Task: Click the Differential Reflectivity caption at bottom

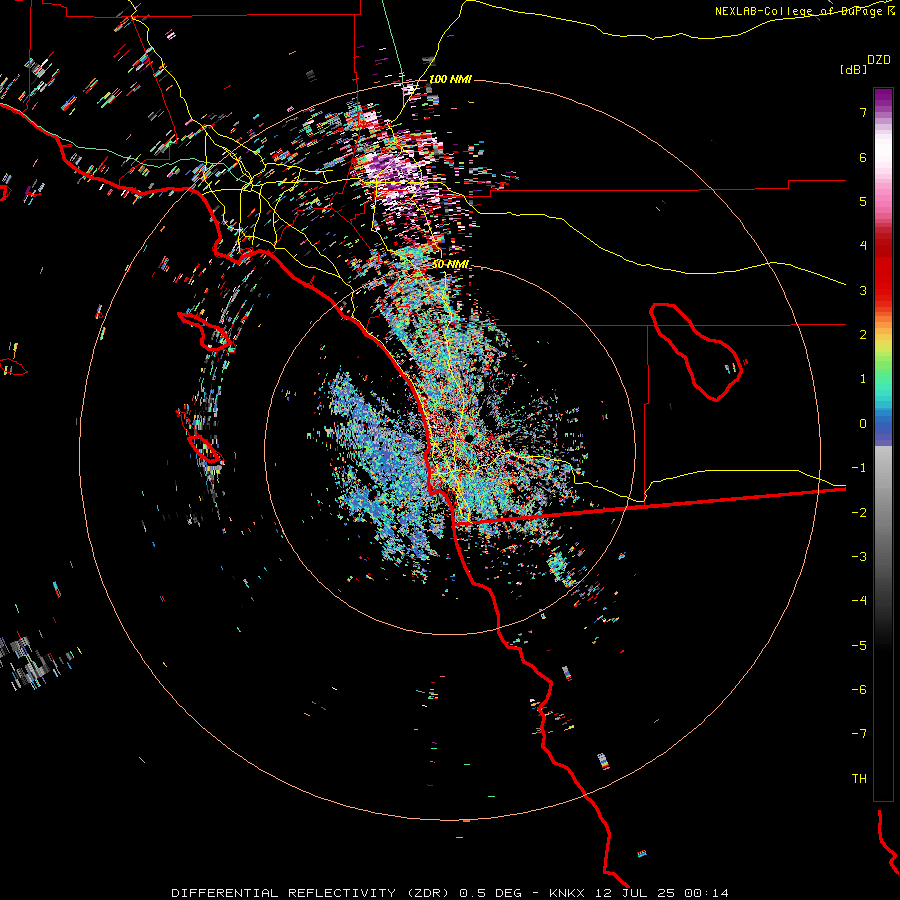Action: pyautogui.click(x=449, y=893)
